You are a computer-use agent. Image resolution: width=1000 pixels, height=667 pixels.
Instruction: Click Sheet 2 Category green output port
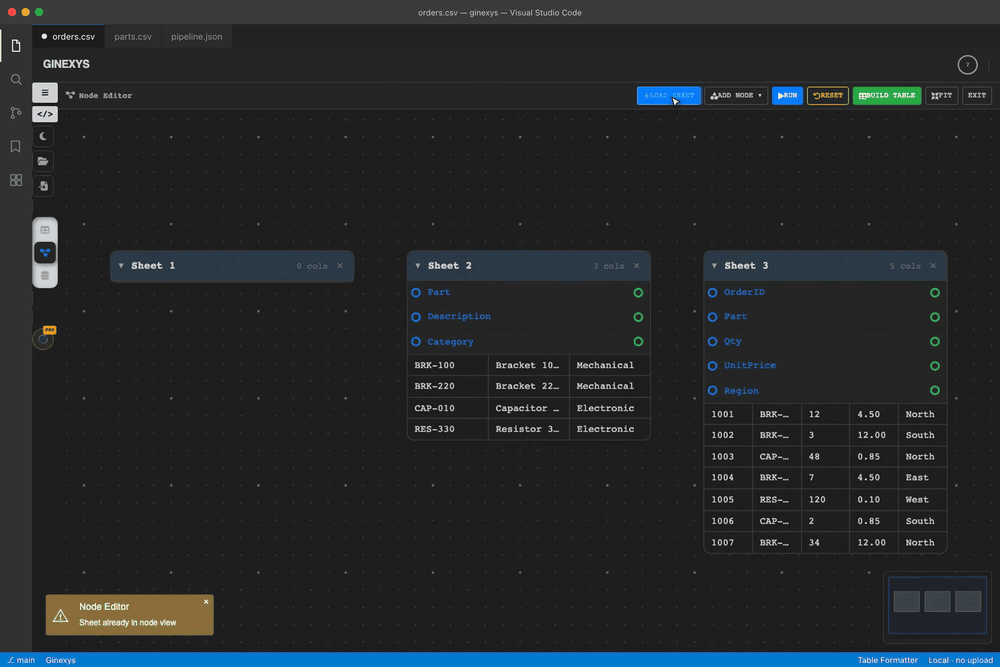[638, 342]
